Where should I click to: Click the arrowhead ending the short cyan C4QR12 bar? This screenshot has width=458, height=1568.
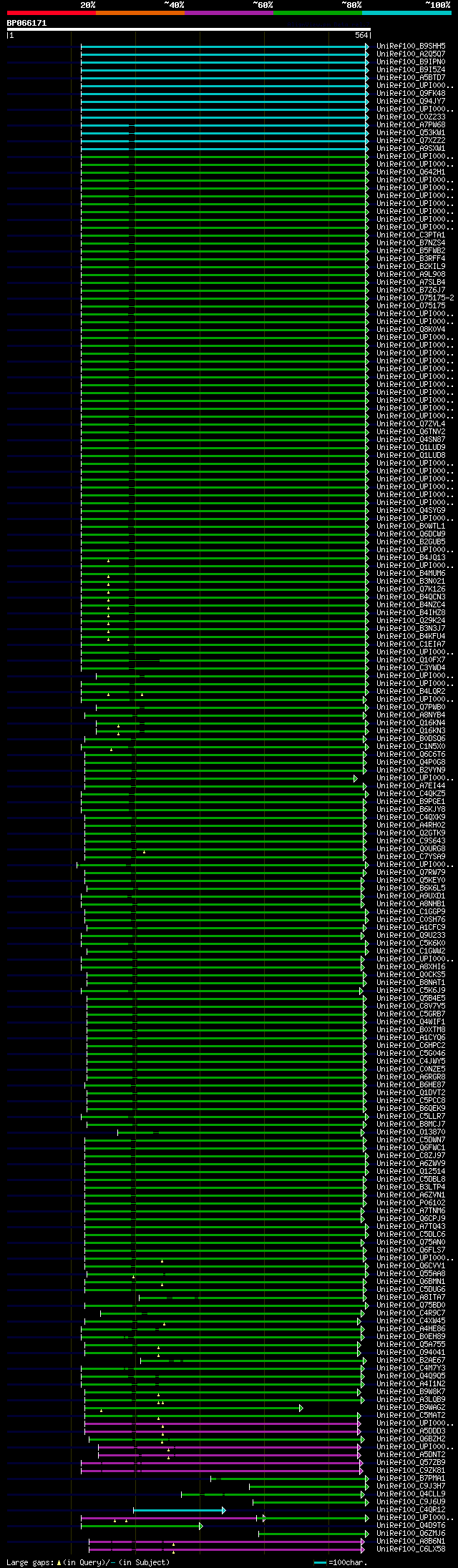click(x=224, y=1510)
